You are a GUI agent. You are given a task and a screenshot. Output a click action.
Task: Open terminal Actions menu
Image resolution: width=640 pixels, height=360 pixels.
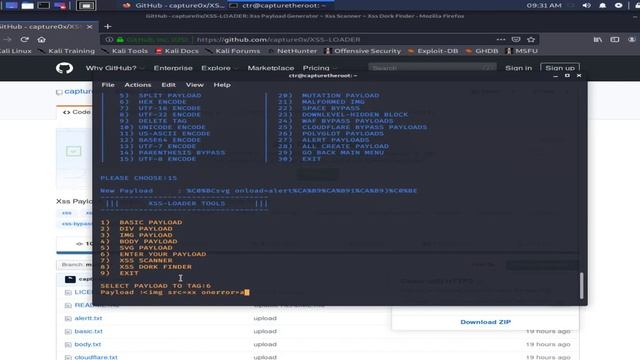(x=138, y=84)
